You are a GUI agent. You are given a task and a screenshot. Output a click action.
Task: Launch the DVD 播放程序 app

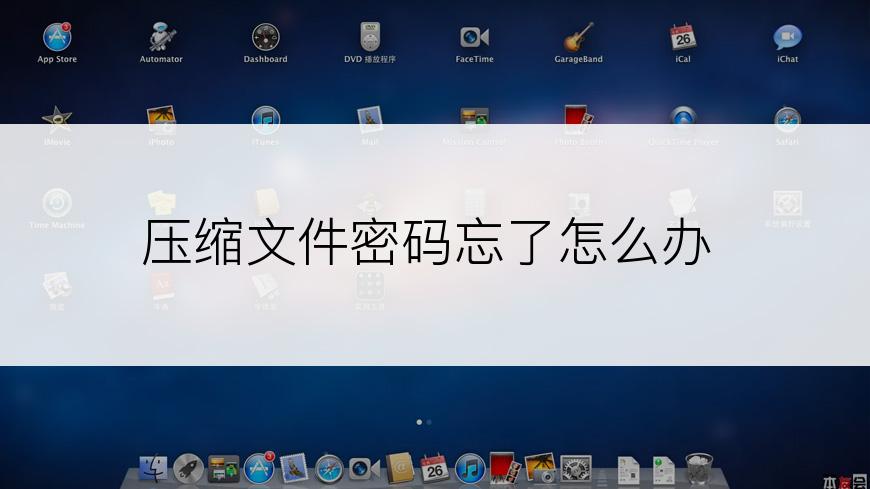(370, 37)
